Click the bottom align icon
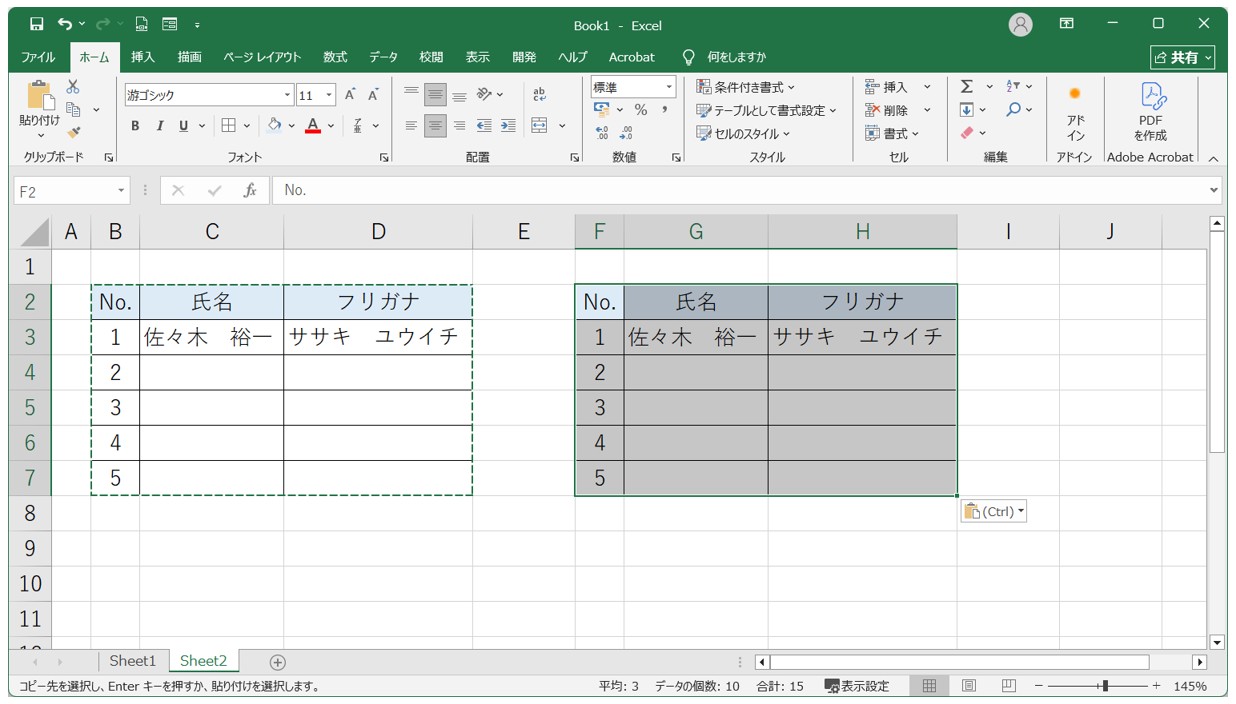The image size is (1236, 704). 459,95
